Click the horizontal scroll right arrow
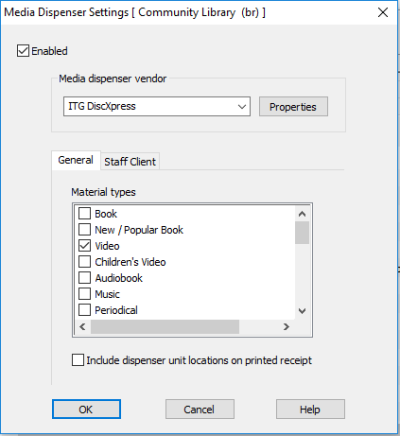The width and height of the screenshot is (400, 436). click(286, 327)
